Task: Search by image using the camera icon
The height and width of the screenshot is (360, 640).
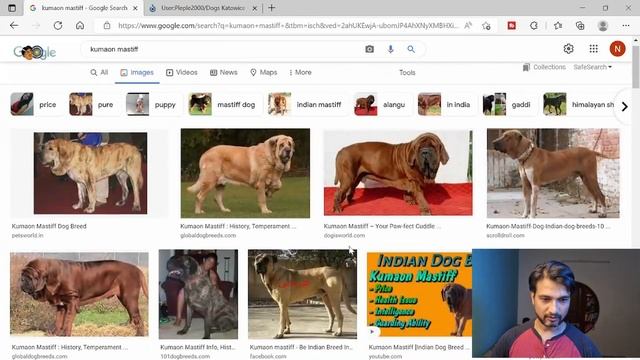Action: point(369,49)
